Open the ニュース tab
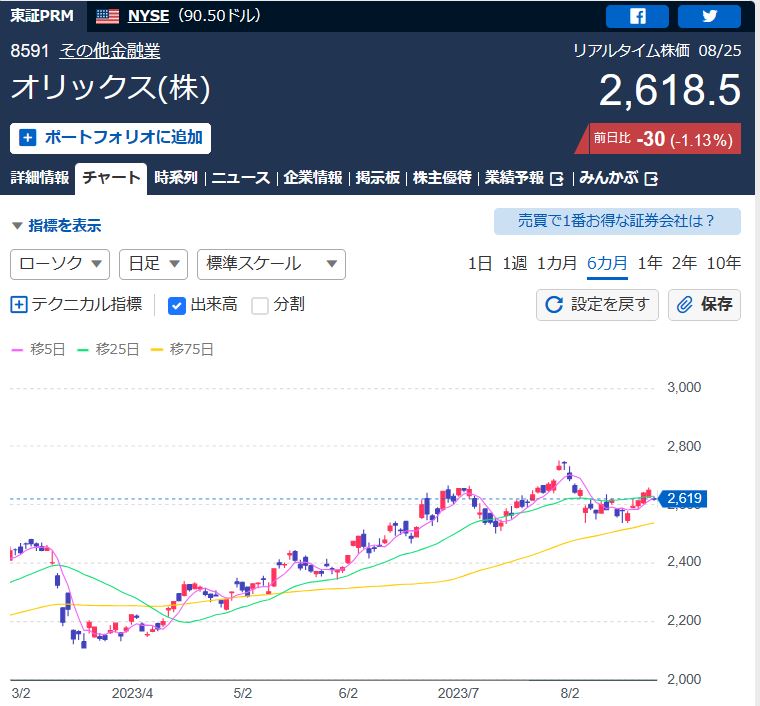The width and height of the screenshot is (760, 706). click(x=240, y=178)
